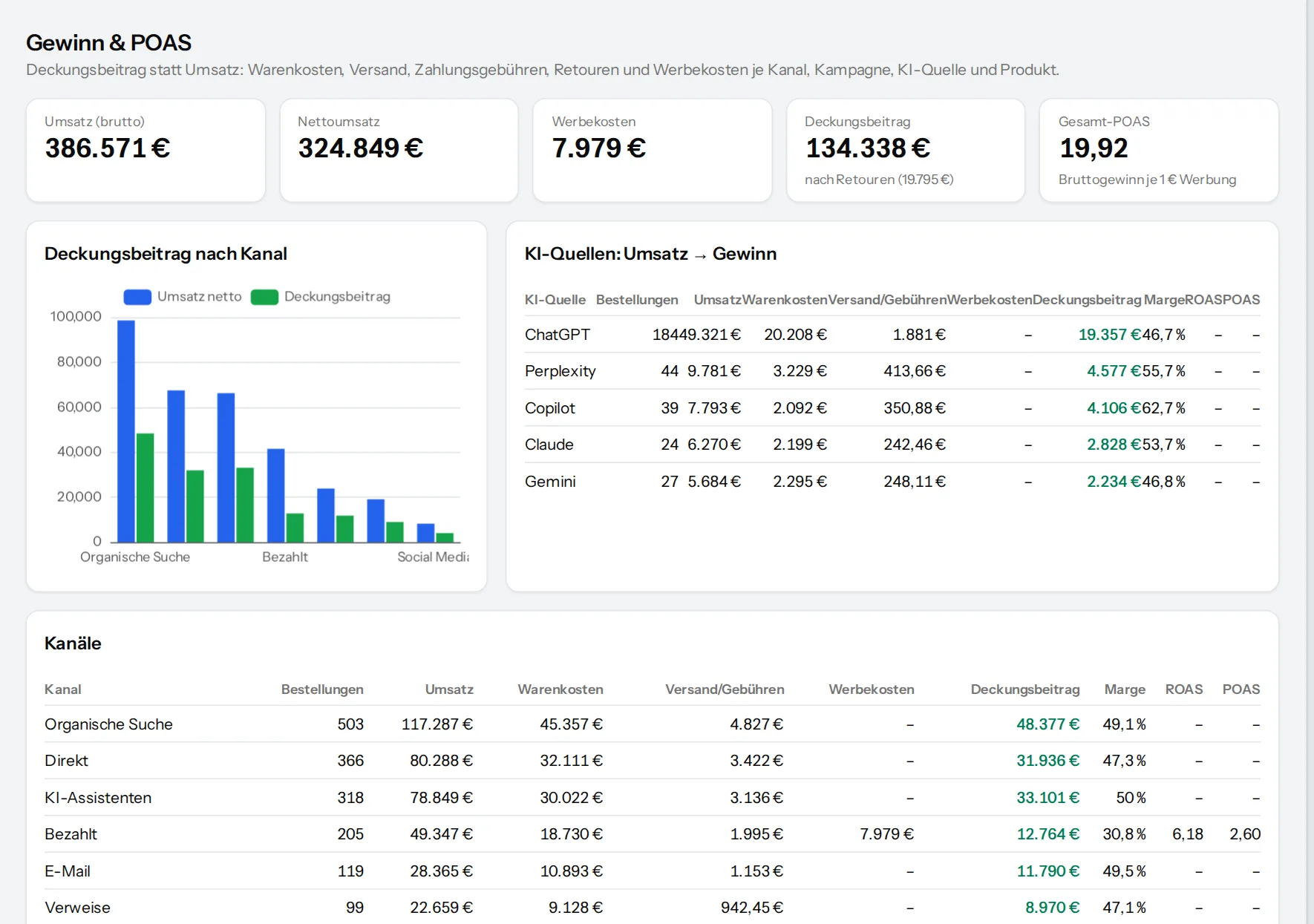Screen dimensions: 1314x924
Task: Click E-Mail Umsatz 28.365 €
Action: click(x=442, y=871)
